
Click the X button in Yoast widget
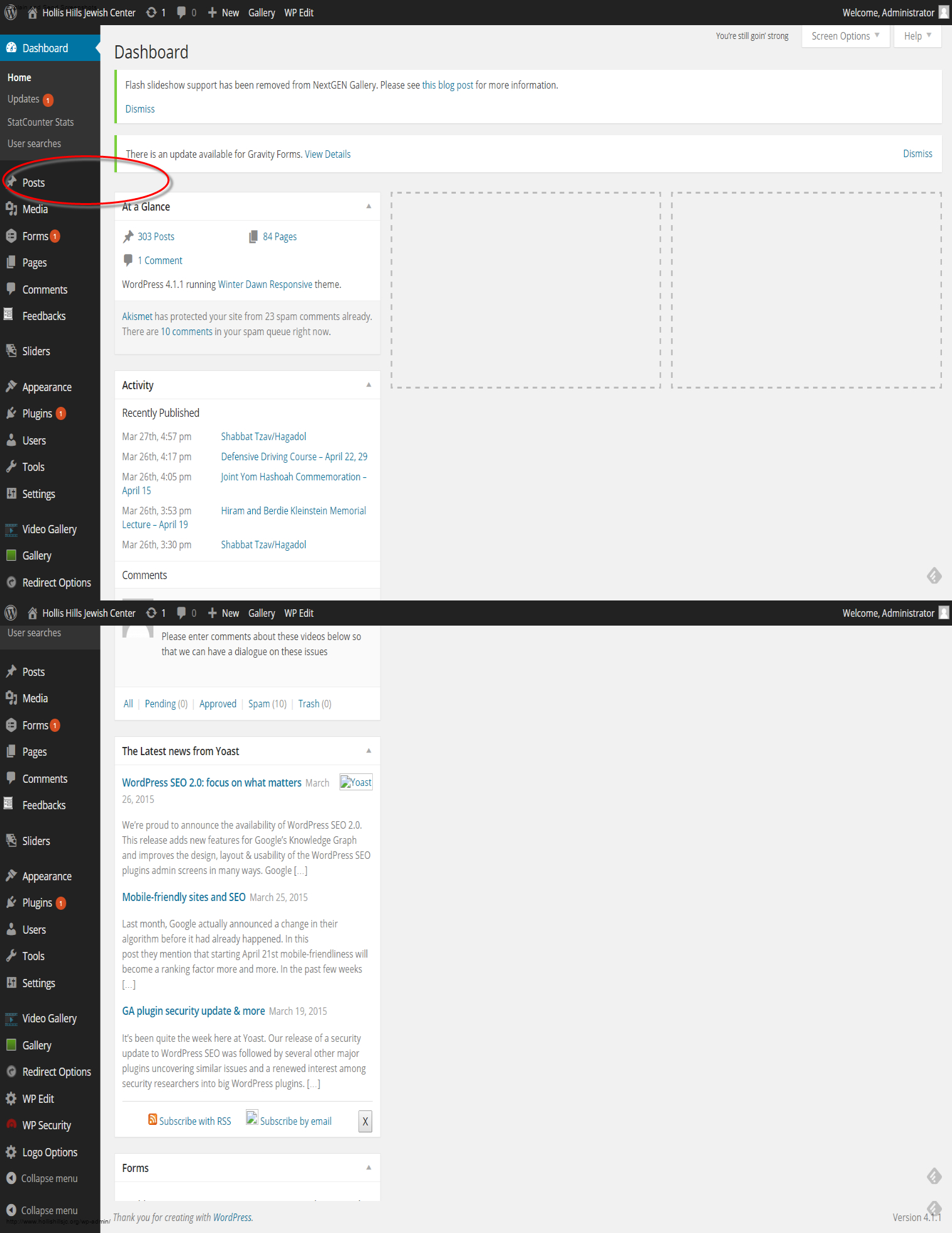pyautogui.click(x=365, y=1121)
